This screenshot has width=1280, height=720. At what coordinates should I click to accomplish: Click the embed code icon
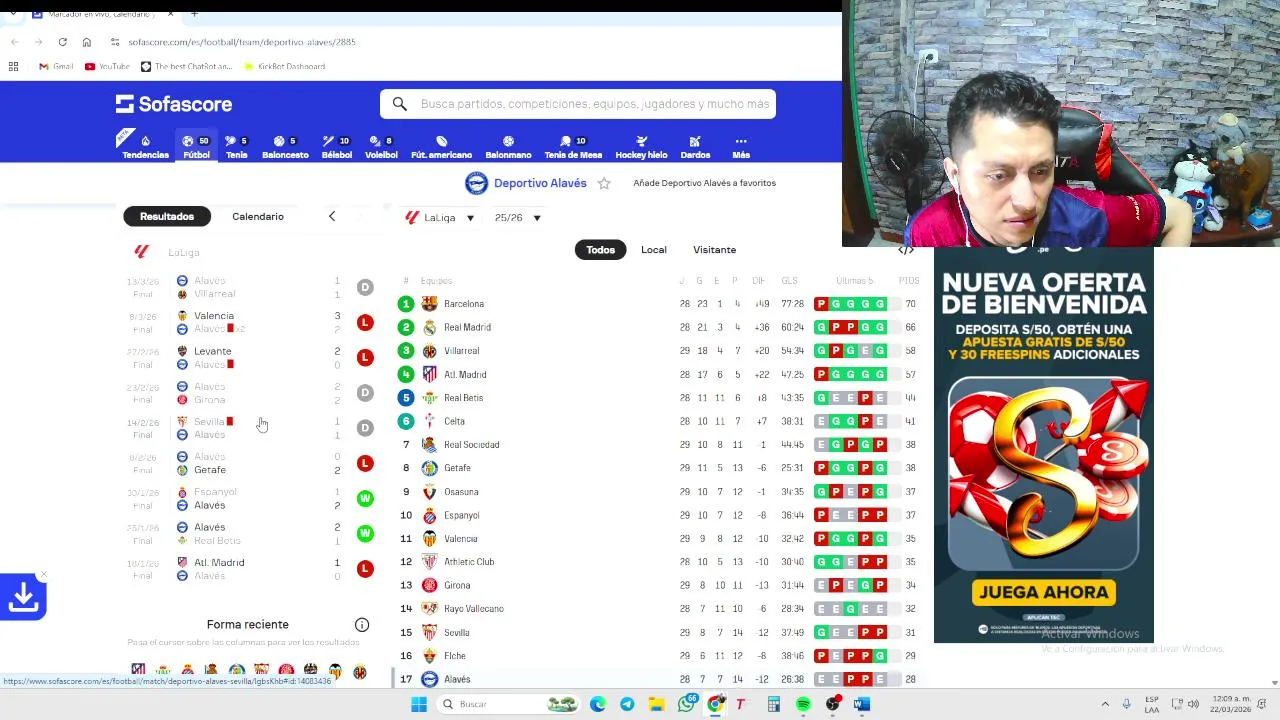pyautogui.click(x=906, y=250)
